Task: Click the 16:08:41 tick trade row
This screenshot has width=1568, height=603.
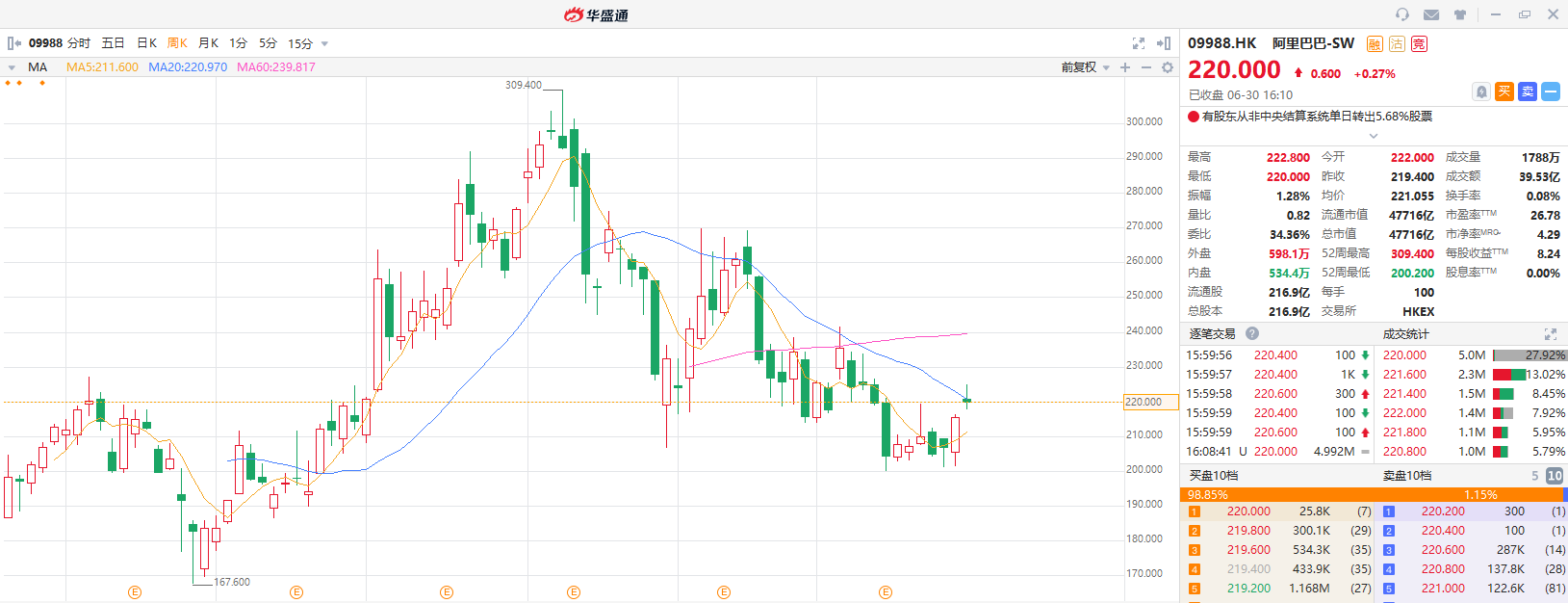Action: point(1276,452)
